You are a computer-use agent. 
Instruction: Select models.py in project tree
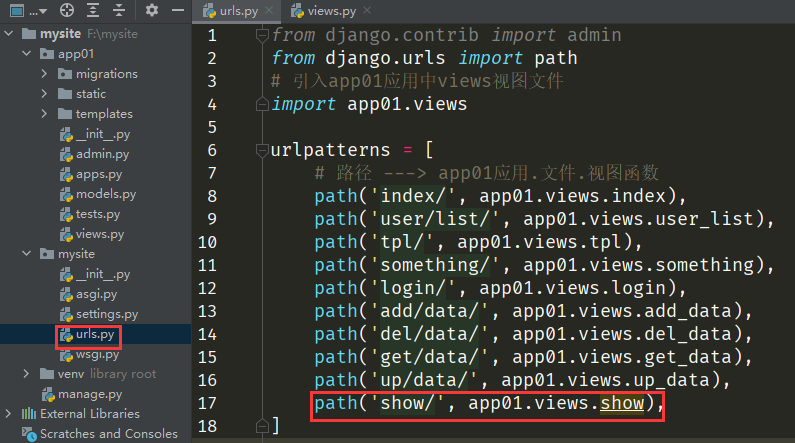pos(106,194)
